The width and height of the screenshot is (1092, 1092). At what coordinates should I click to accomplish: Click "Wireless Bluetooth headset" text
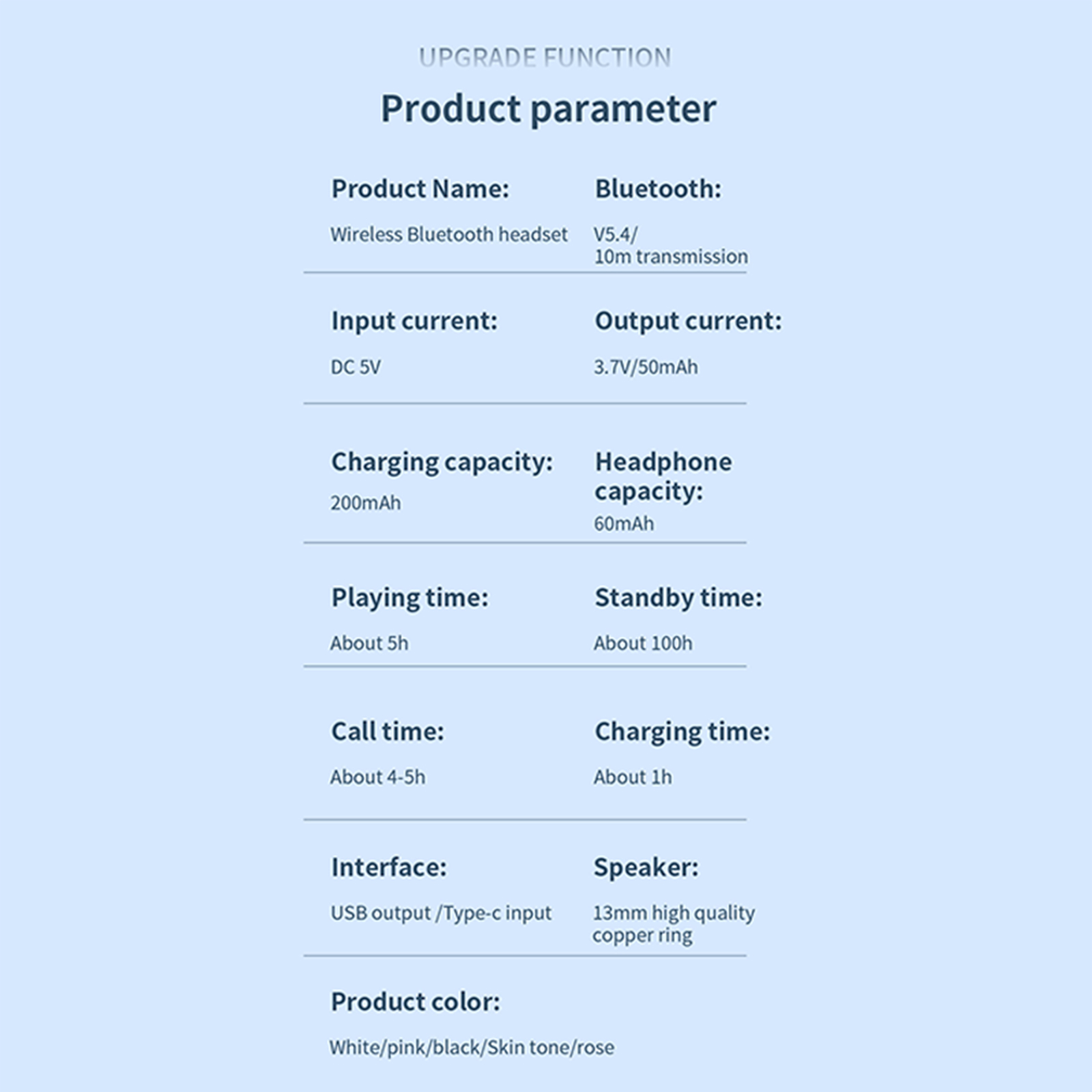pos(448,235)
